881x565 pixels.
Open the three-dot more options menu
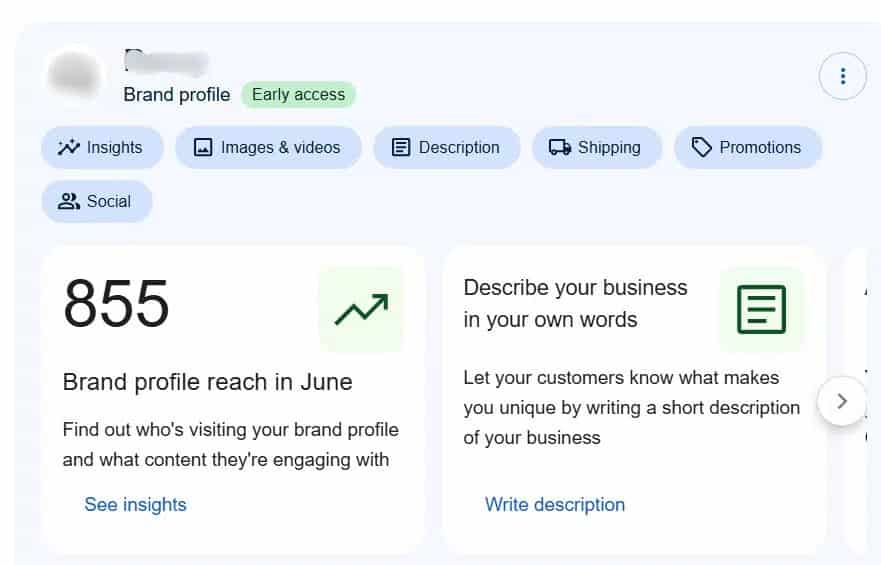click(x=842, y=76)
